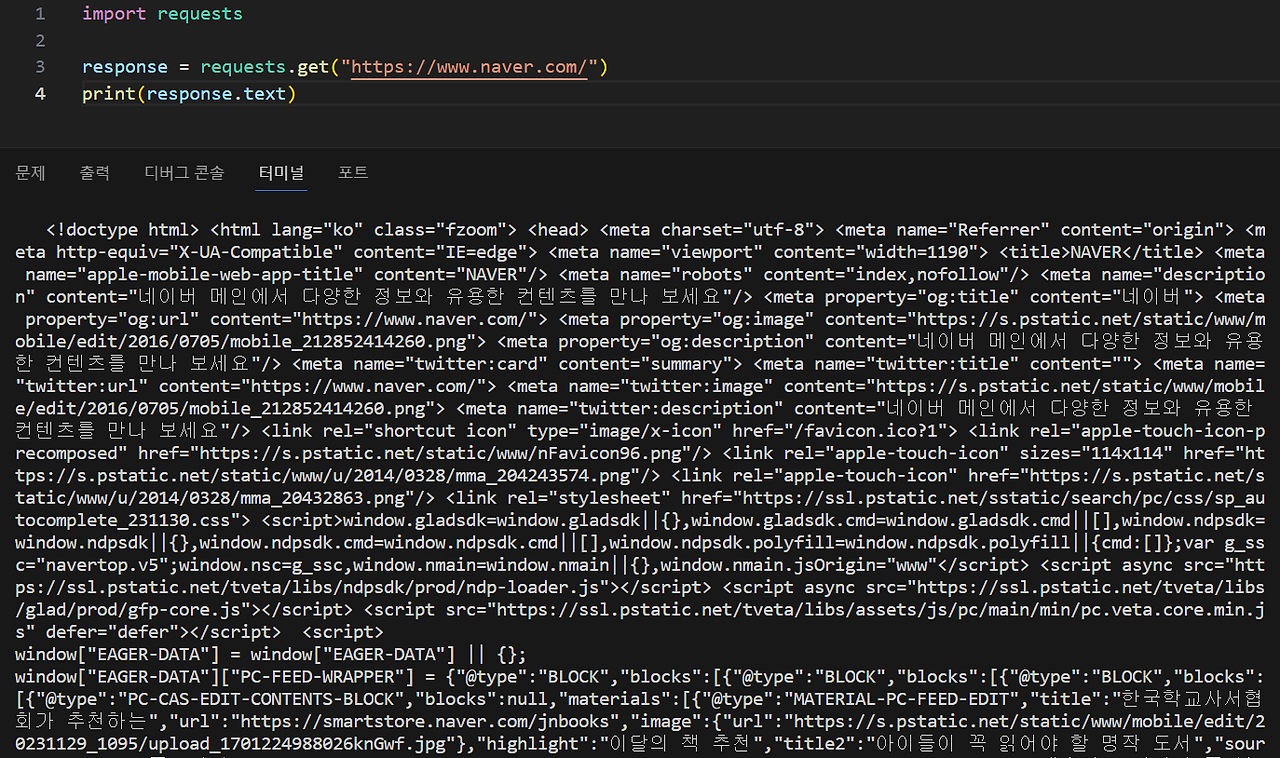1280x758 pixels.
Task: Click line number 3 in the gutter
Action: pyautogui.click(x=40, y=67)
